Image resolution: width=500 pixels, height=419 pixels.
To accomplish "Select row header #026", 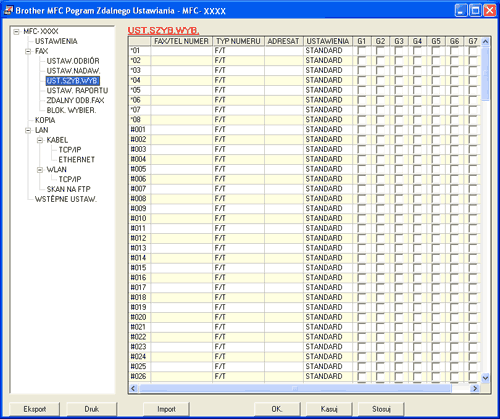I will [139, 376].
